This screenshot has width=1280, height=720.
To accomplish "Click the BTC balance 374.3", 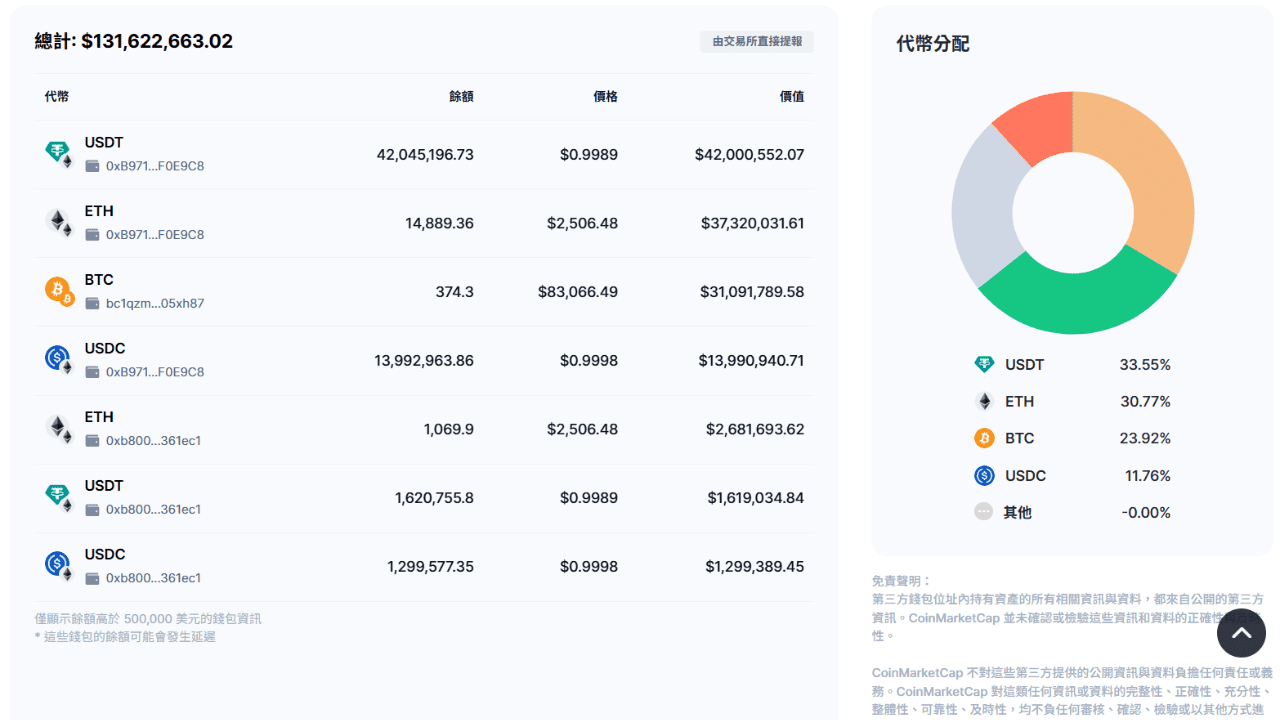I will coord(455,292).
